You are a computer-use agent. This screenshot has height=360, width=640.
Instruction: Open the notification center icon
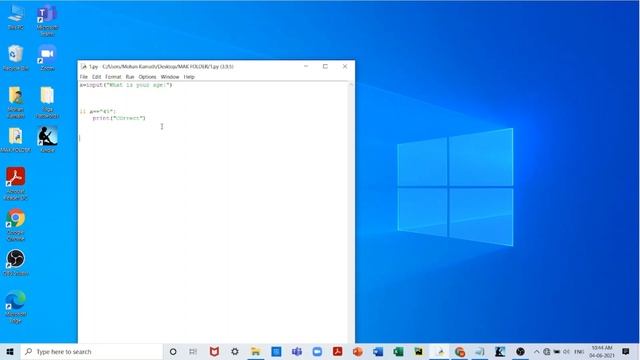[626, 351]
